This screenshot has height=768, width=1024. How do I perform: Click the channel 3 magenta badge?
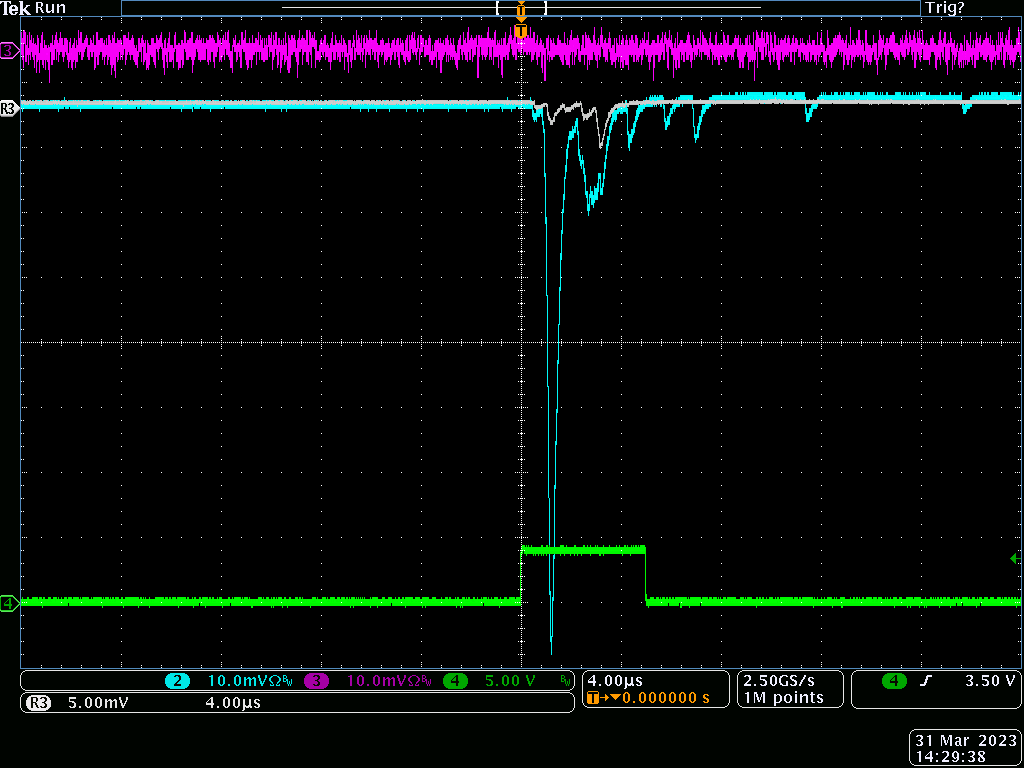[316, 681]
